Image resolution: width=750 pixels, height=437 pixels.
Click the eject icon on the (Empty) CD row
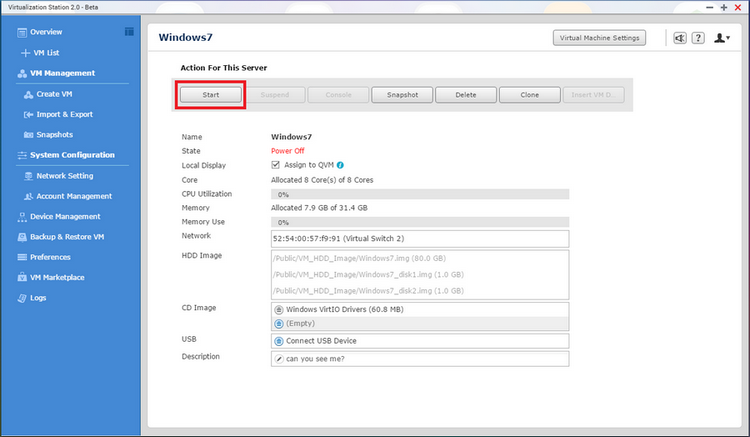pos(279,324)
